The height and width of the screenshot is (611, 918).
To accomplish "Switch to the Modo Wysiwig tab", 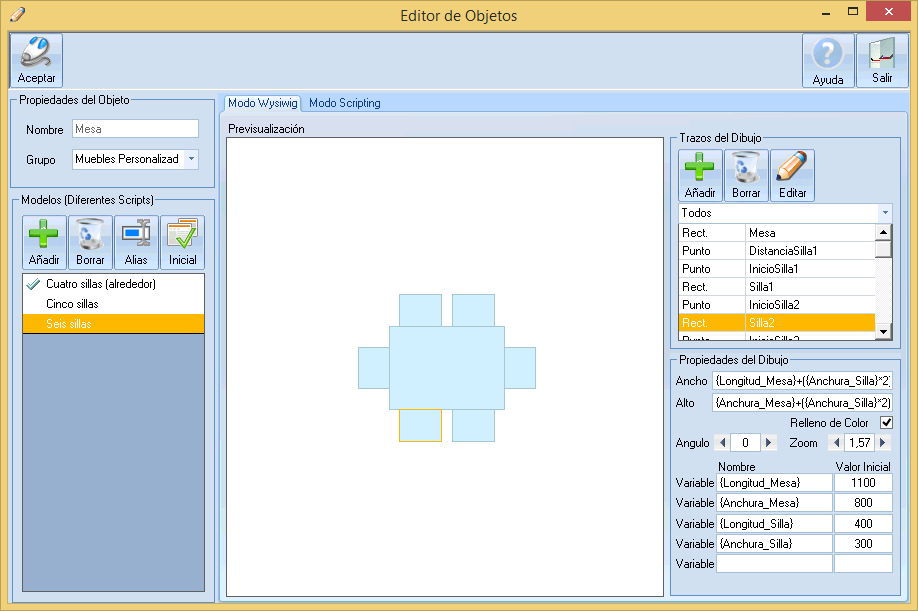I will point(262,103).
